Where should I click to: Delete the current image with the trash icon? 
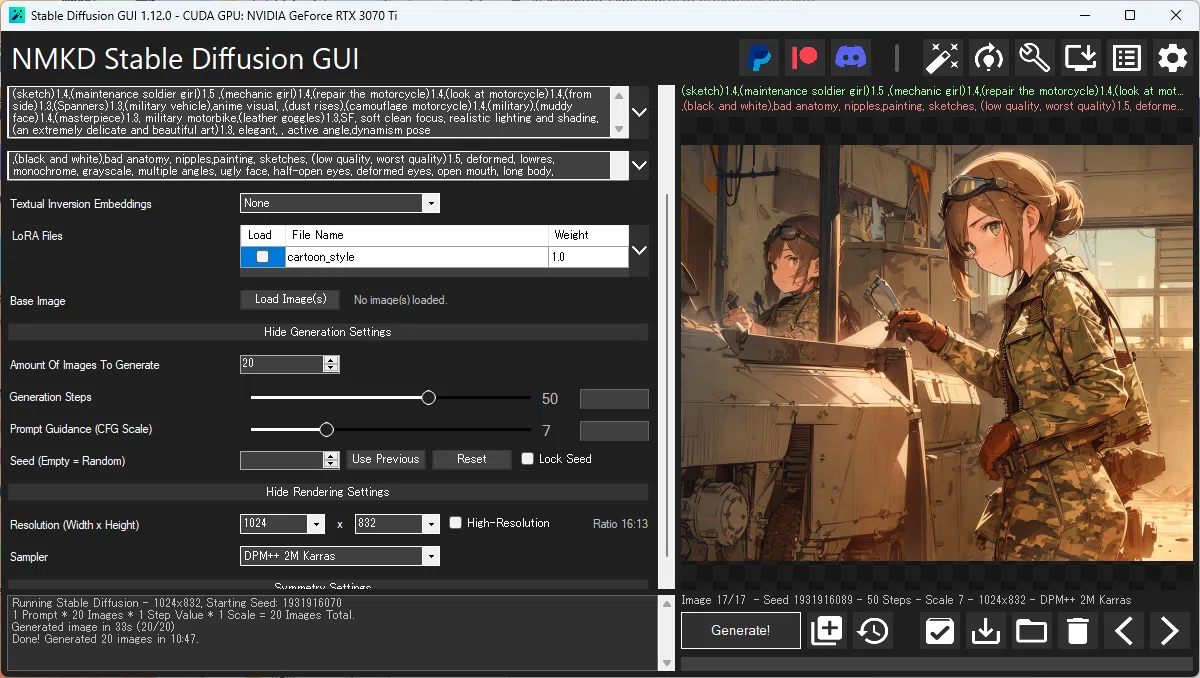[1077, 631]
